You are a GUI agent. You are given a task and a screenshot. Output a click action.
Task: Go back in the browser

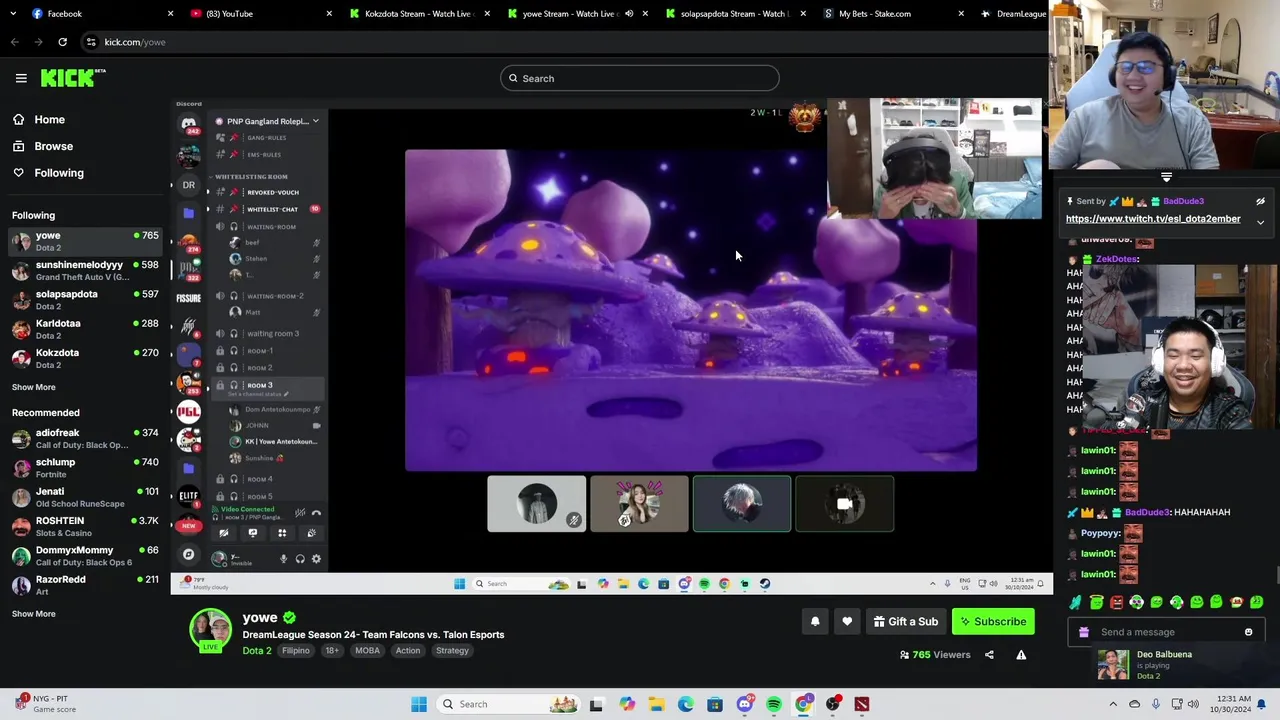(15, 42)
